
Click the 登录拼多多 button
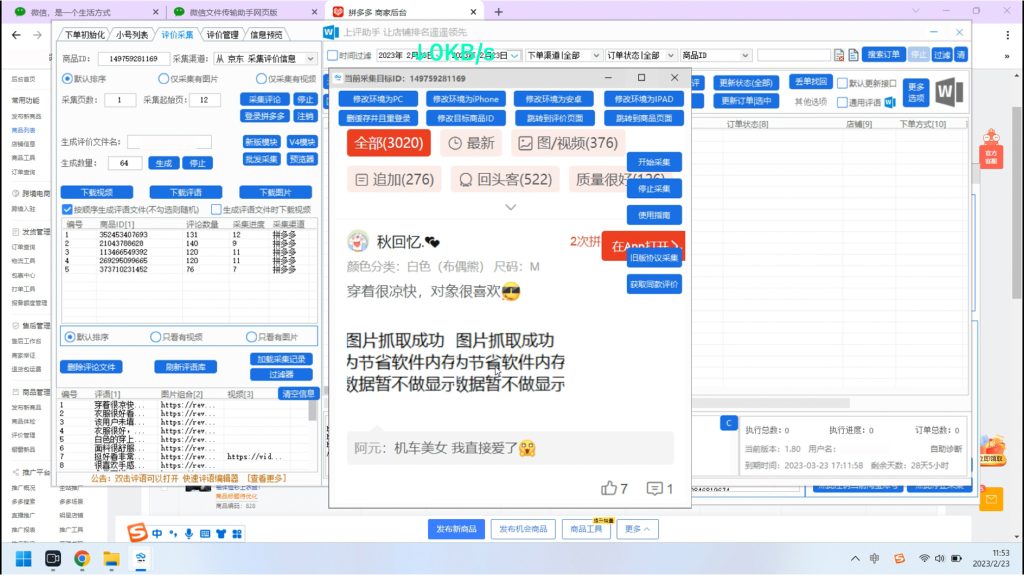coord(264,116)
